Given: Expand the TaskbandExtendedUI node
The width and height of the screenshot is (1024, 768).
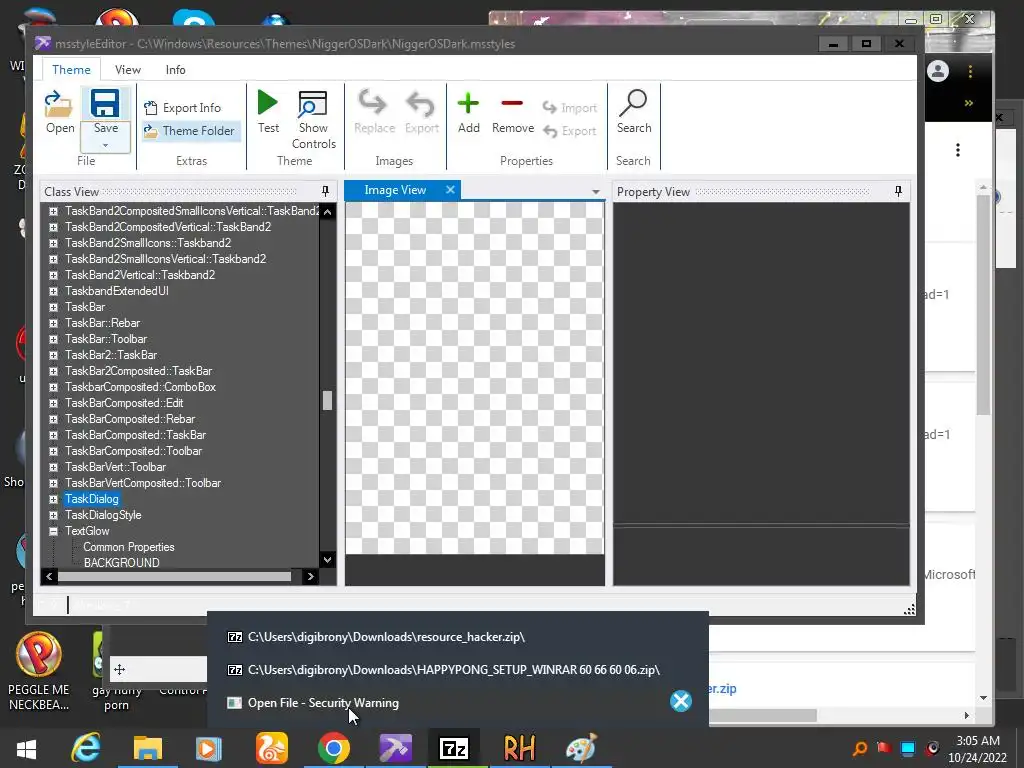Looking at the screenshot, I should [x=54, y=291].
